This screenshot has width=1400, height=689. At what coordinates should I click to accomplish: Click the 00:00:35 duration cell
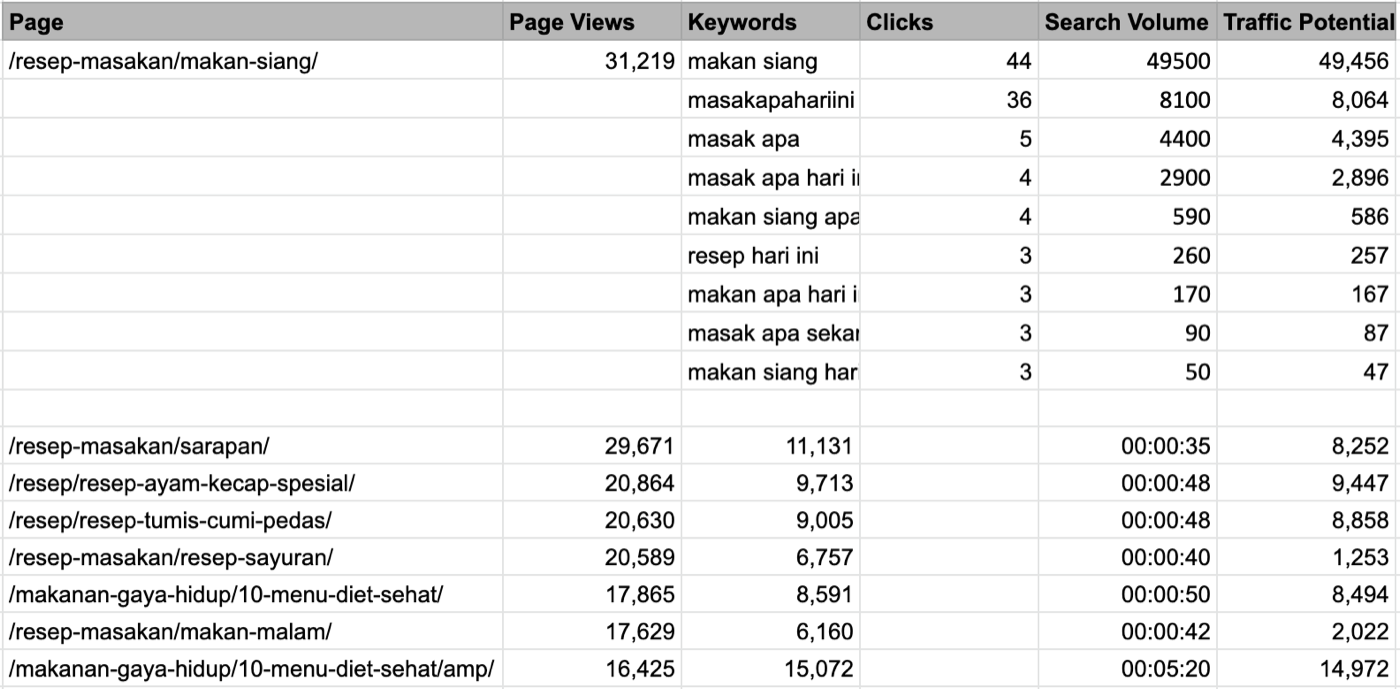coord(1127,446)
